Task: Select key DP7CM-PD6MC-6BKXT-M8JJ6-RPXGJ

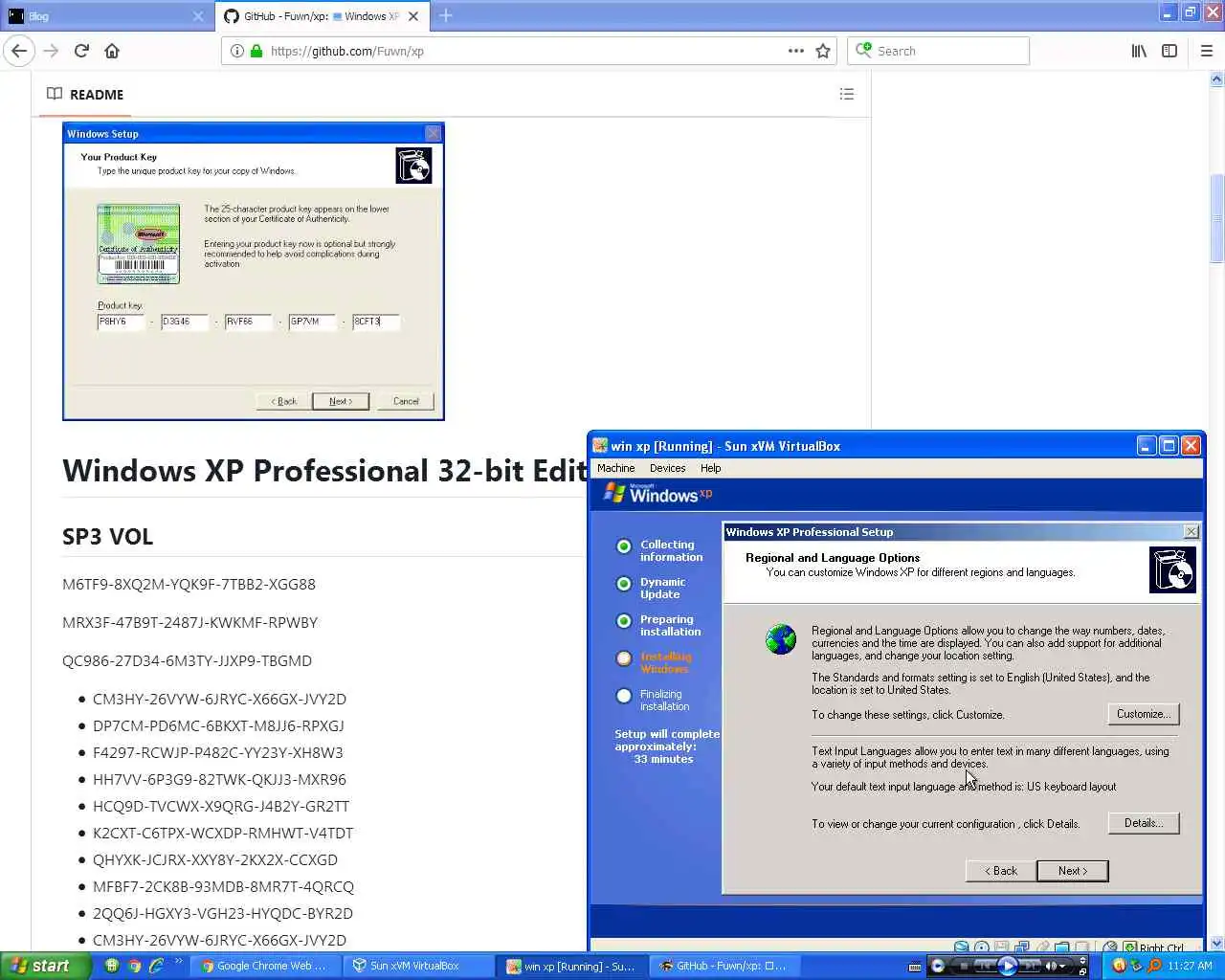Action: click(x=218, y=725)
